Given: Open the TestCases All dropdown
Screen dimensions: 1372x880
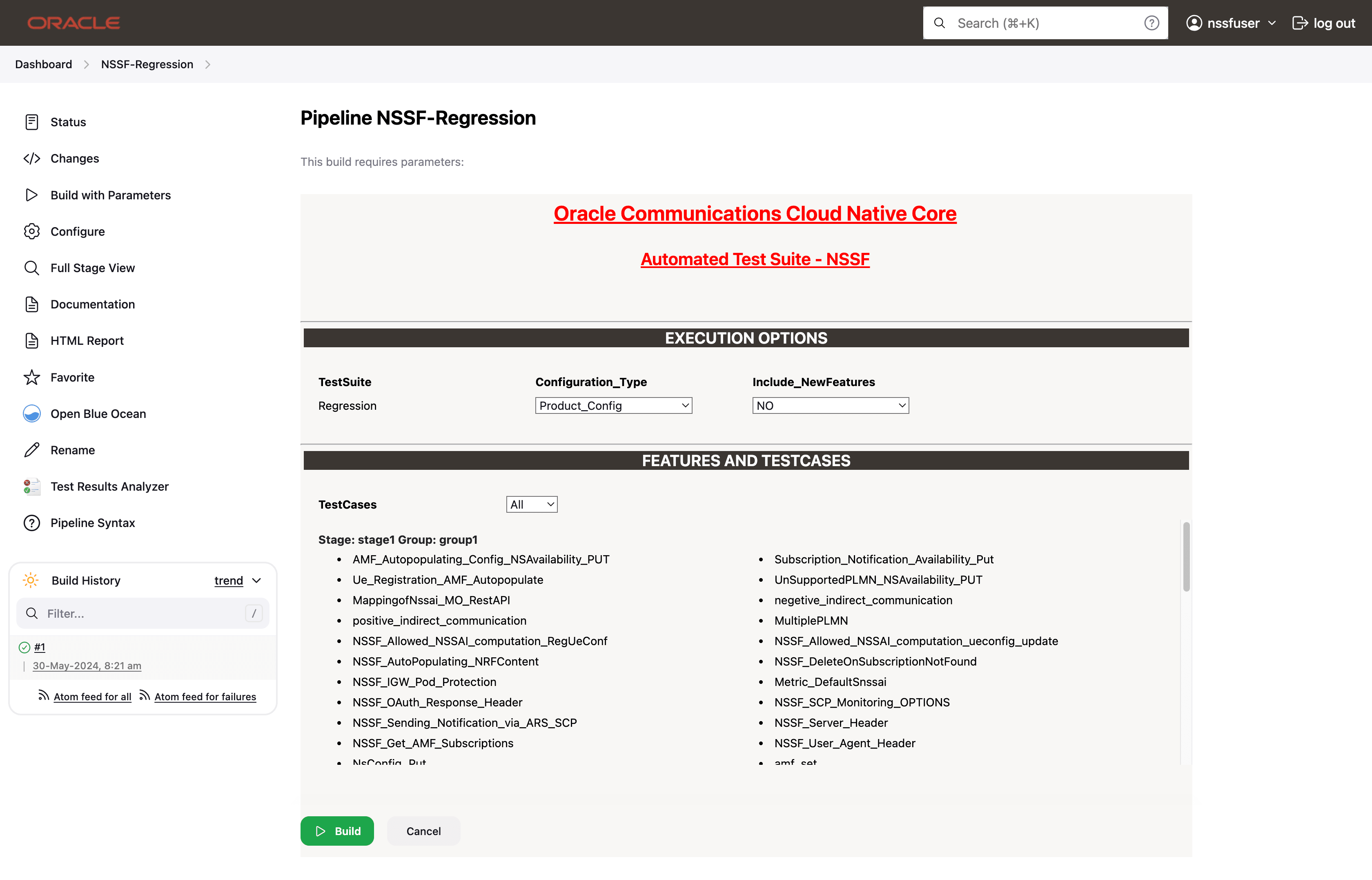Looking at the screenshot, I should pos(531,505).
